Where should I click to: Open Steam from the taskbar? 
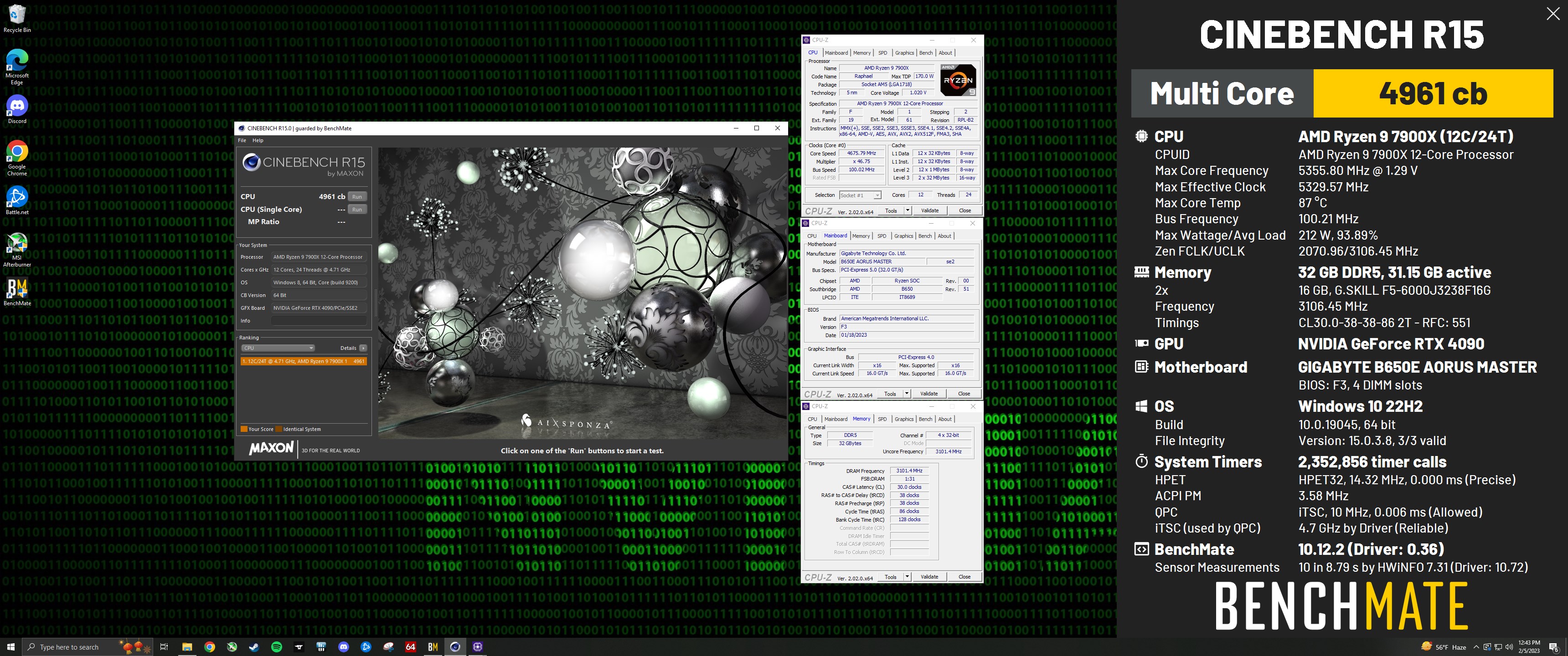254,646
